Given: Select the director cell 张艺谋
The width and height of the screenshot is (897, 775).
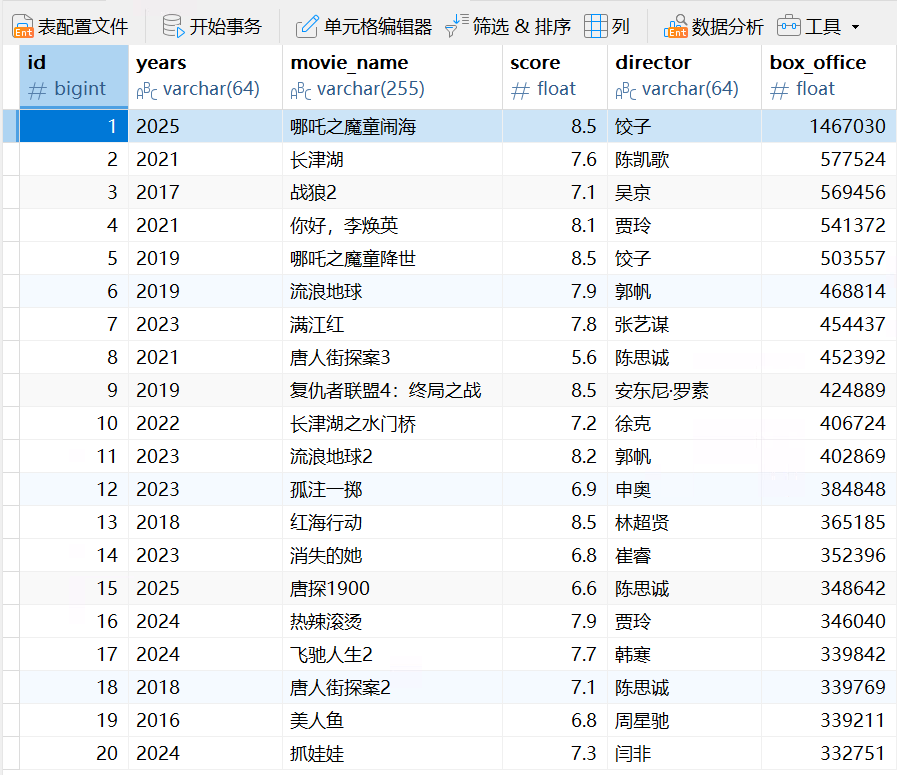Looking at the screenshot, I should (642, 324).
